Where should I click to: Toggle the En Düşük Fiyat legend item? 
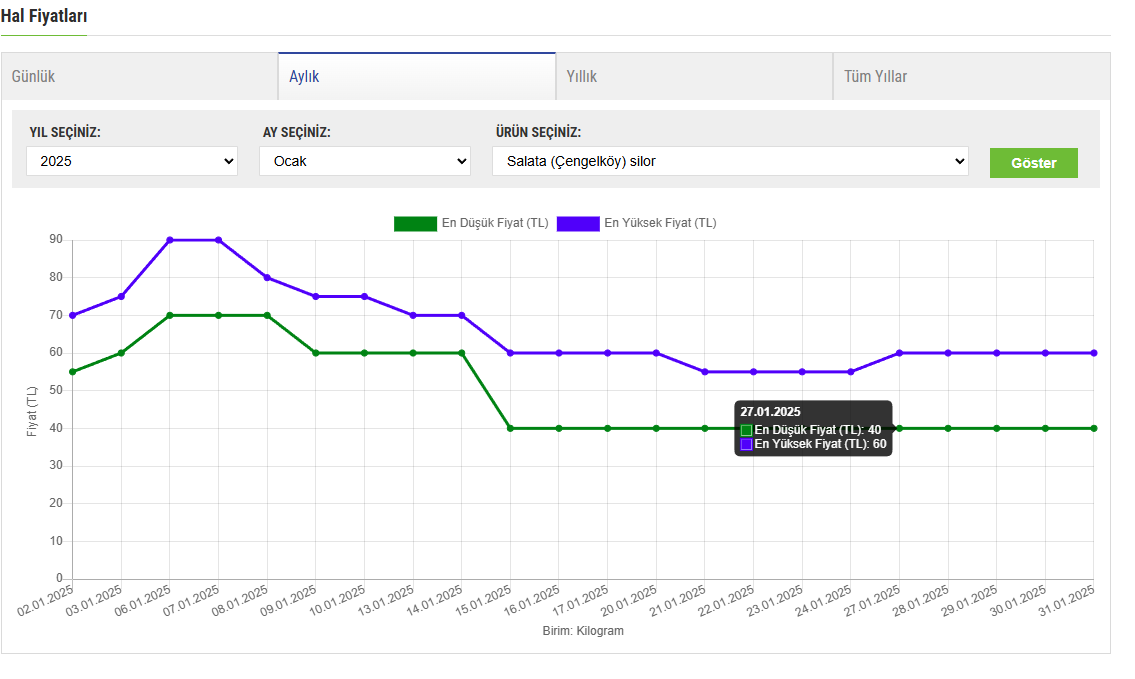click(494, 223)
